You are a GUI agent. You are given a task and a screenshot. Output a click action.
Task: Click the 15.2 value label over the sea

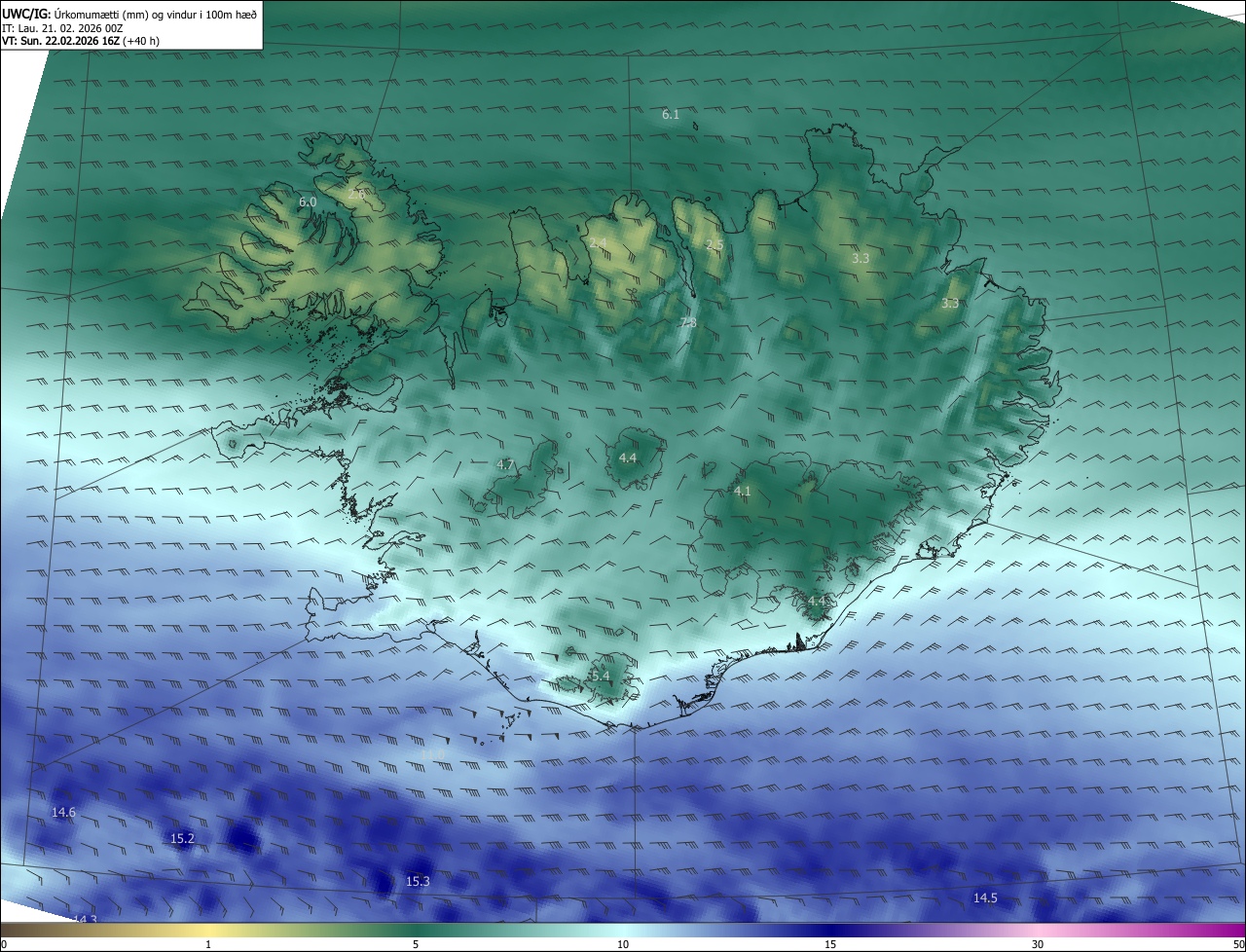point(182,839)
